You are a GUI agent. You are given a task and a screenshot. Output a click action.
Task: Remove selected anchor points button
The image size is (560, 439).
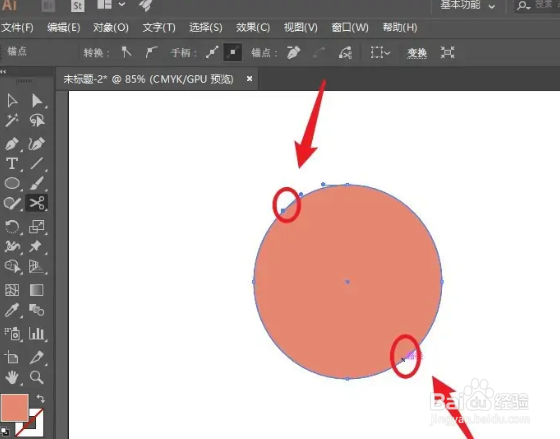point(293,53)
